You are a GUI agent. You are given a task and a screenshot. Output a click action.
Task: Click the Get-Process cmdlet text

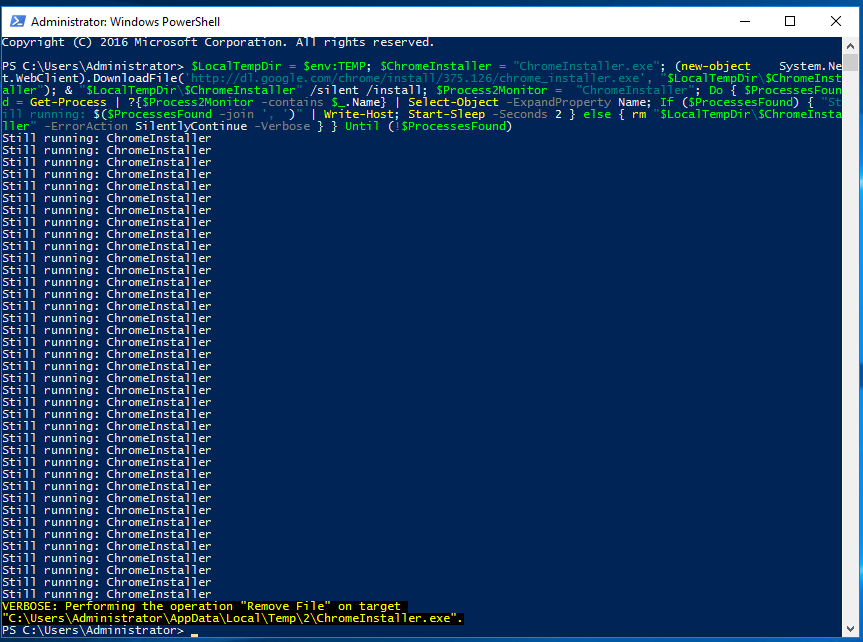point(65,101)
